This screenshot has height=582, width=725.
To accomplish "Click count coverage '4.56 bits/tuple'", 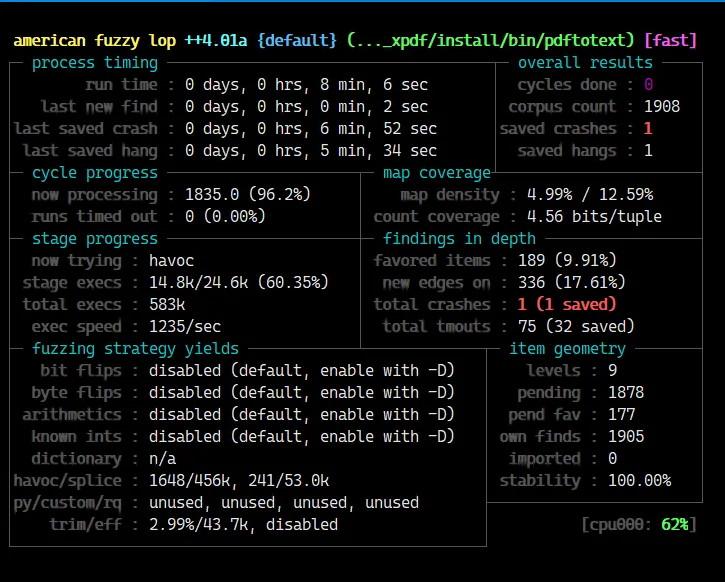I will point(594,217).
